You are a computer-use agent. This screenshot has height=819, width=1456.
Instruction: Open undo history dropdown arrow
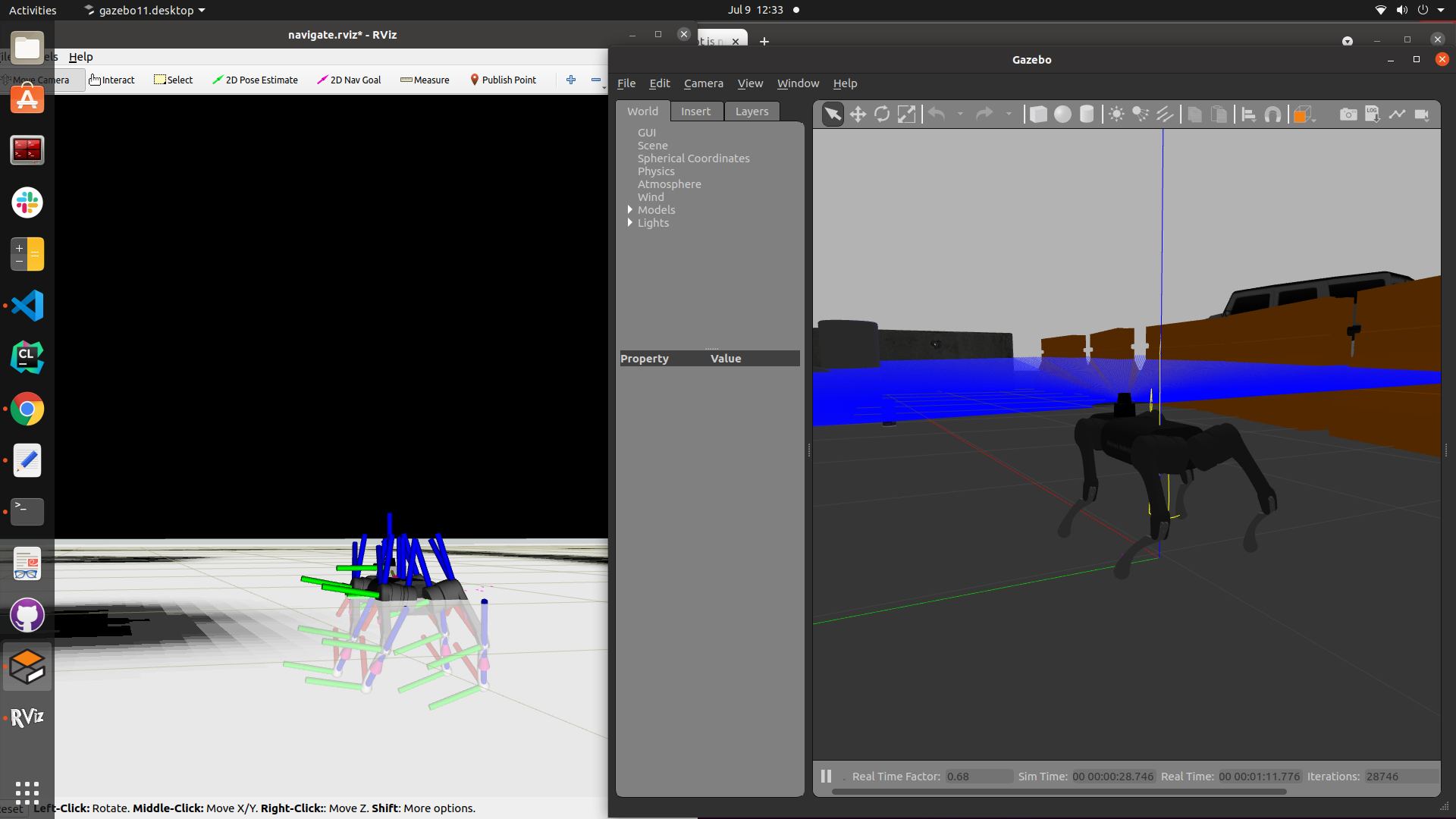point(960,115)
